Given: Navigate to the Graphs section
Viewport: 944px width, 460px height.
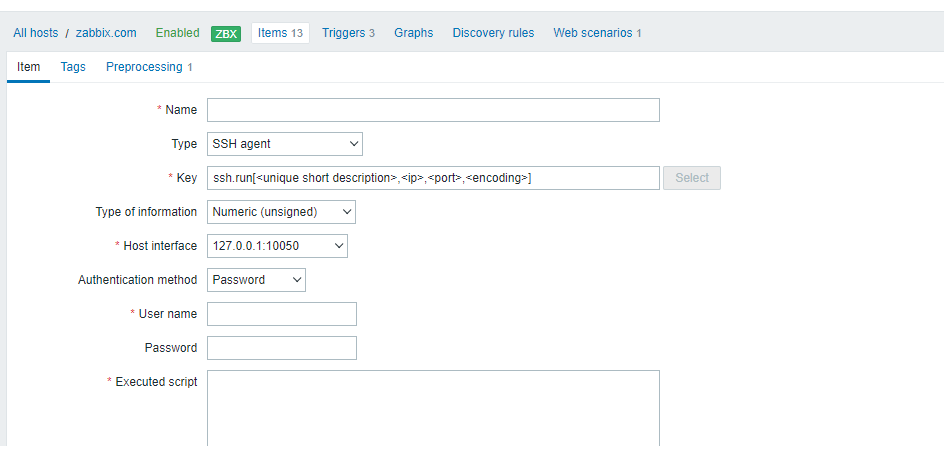Looking at the screenshot, I should click(x=413, y=33).
